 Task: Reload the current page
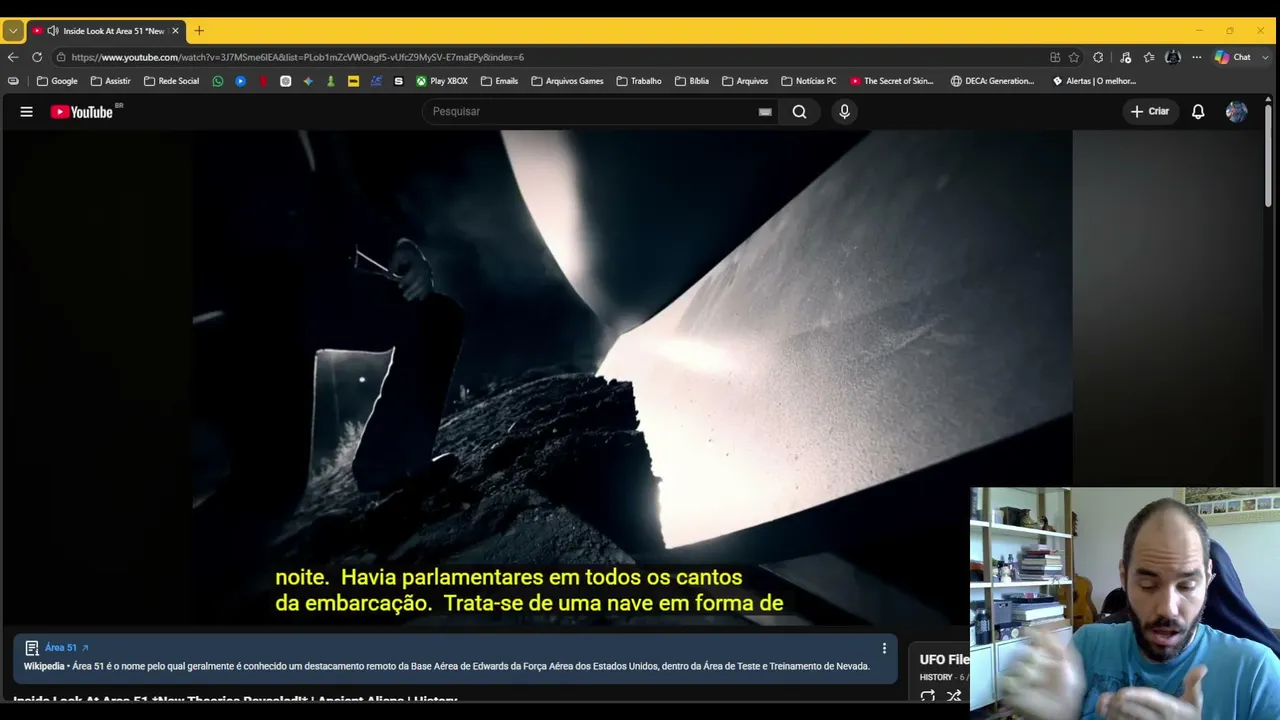37,57
